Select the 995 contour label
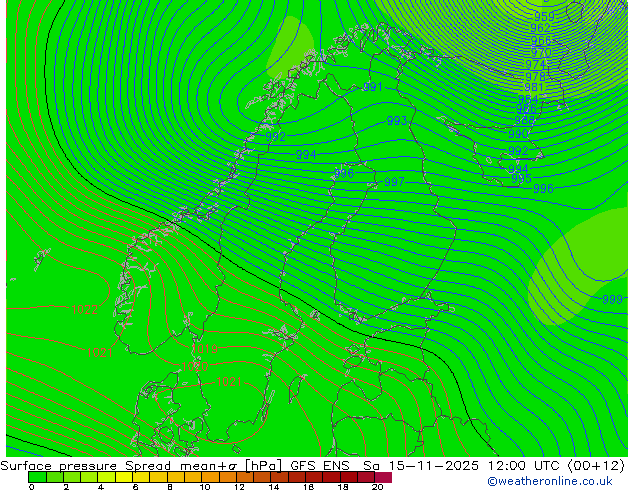 (521, 179)
